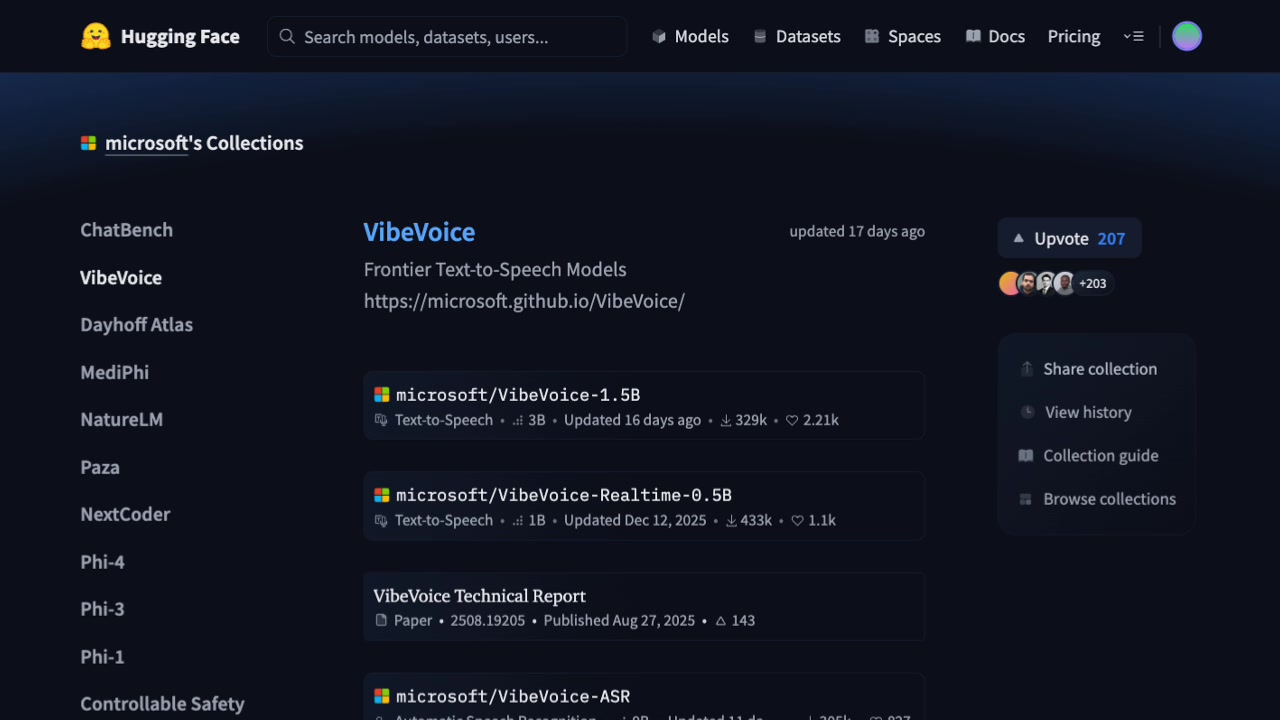
Task: Click the search models input field
Action: tap(446, 36)
